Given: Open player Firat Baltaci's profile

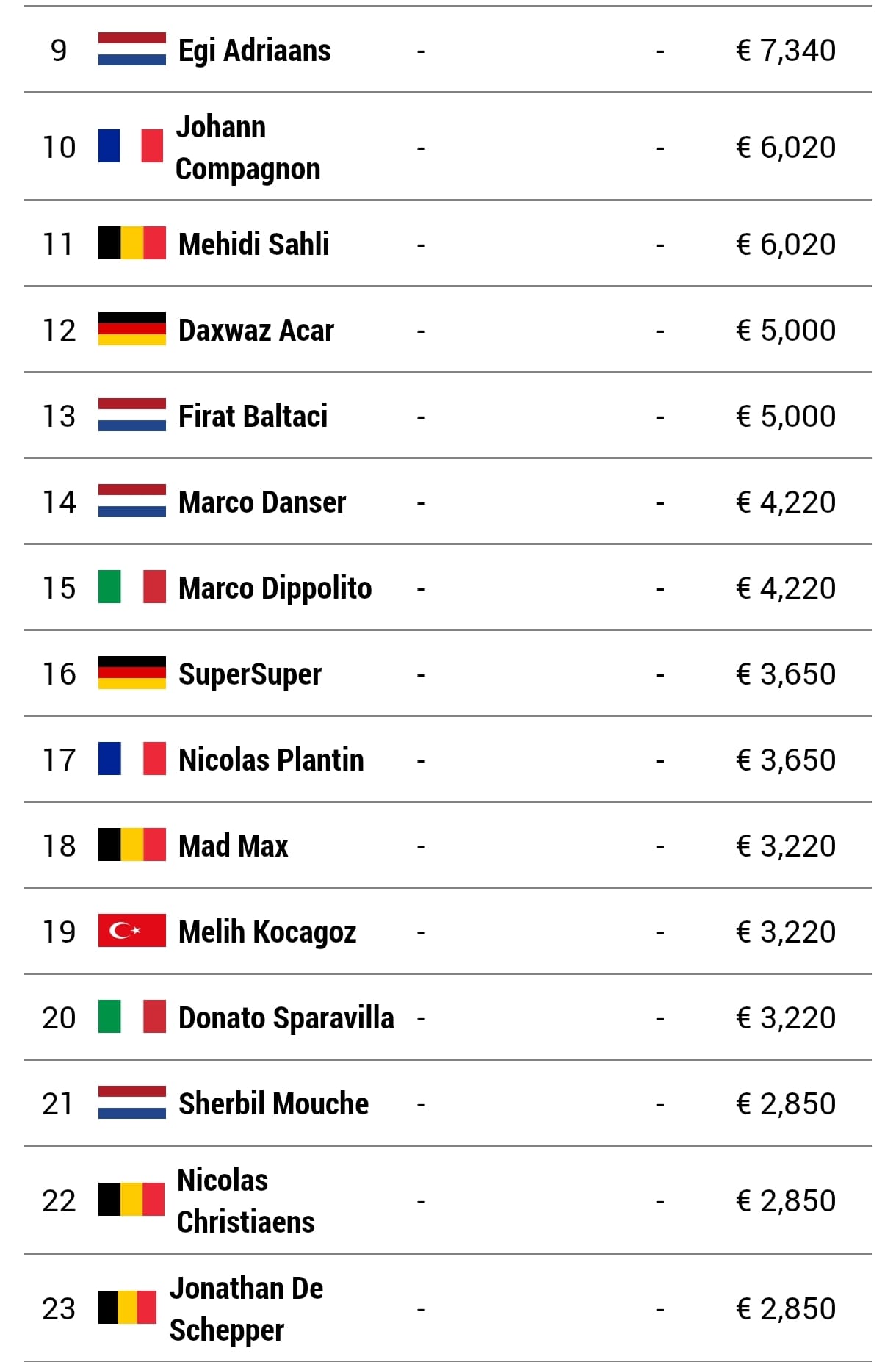Looking at the screenshot, I should pyautogui.click(x=253, y=416).
